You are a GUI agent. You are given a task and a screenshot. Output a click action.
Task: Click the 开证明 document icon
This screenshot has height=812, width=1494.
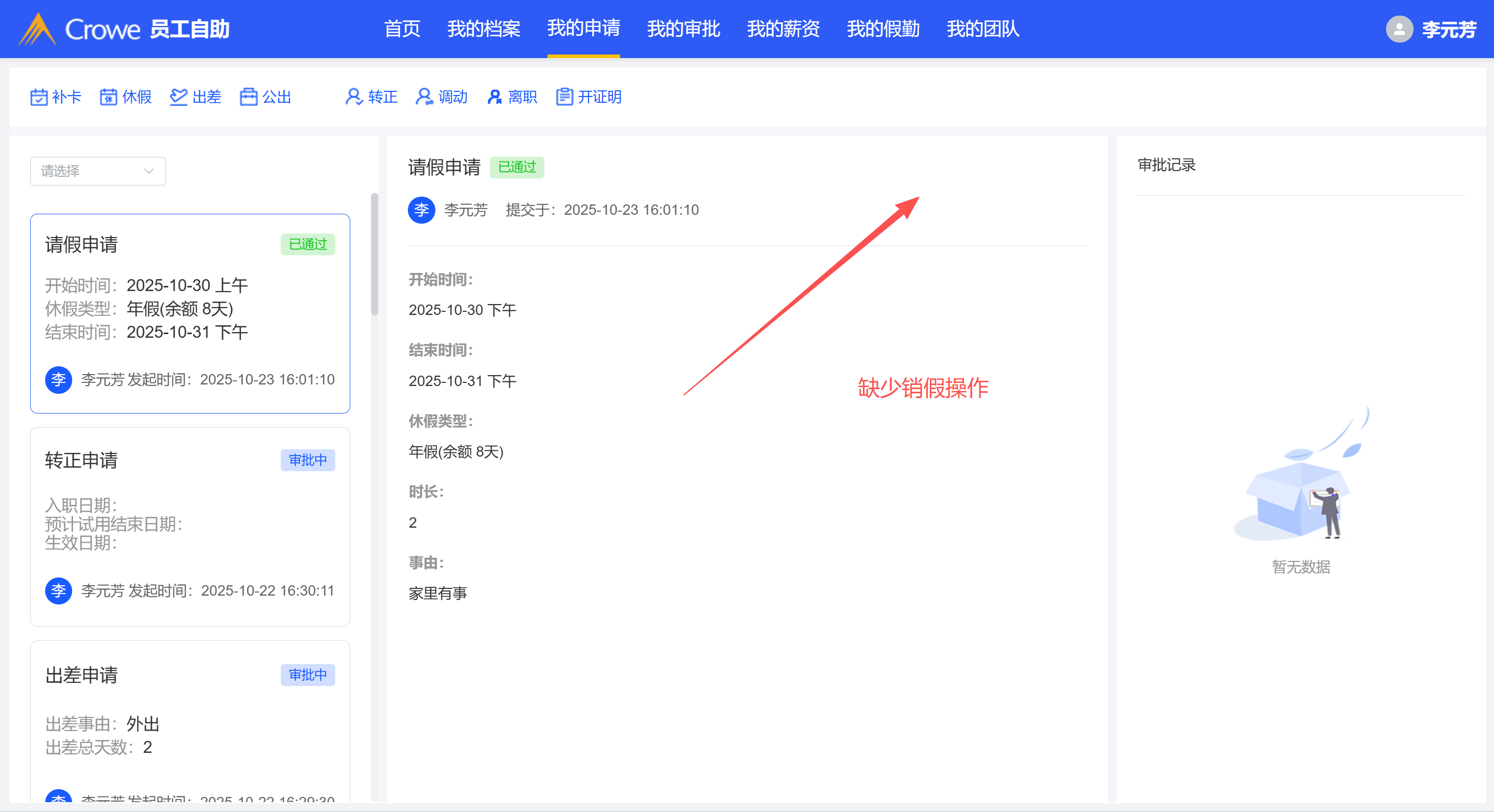click(564, 97)
